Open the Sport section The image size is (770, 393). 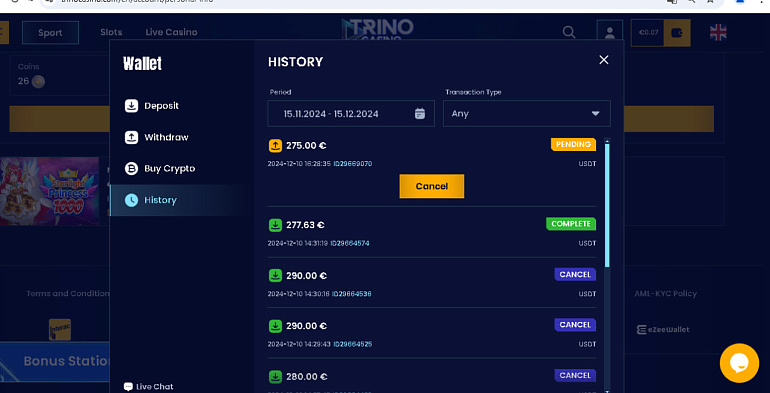coord(50,33)
